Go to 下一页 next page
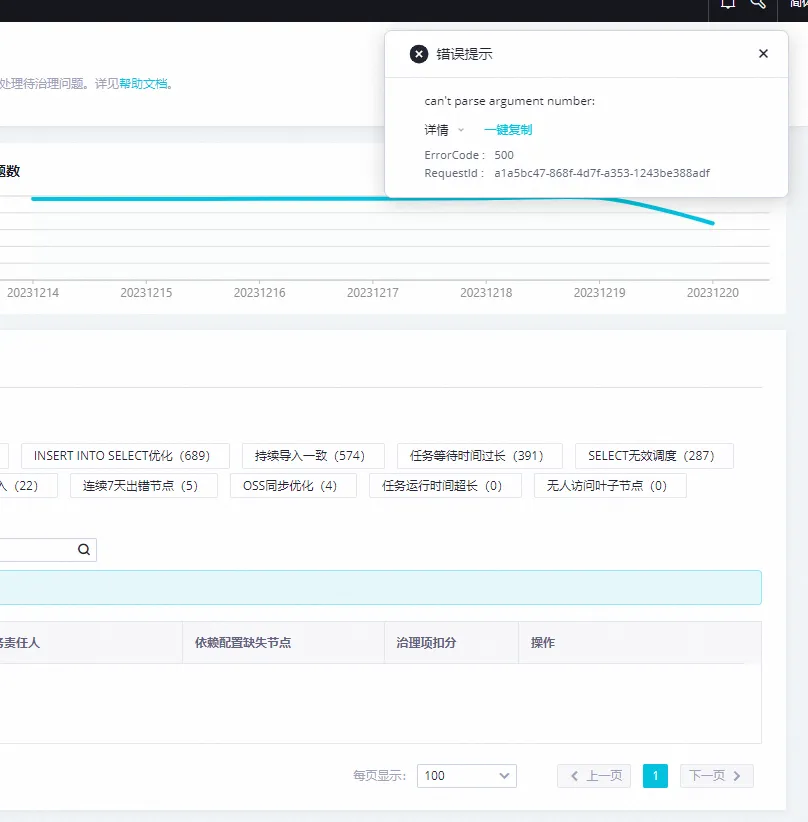The width and height of the screenshot is (808, 822). (716, 775)
